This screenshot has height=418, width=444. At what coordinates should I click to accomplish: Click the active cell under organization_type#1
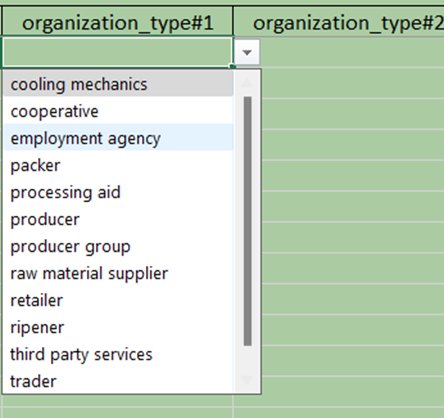pyautogui.click(x=117, y=52)
